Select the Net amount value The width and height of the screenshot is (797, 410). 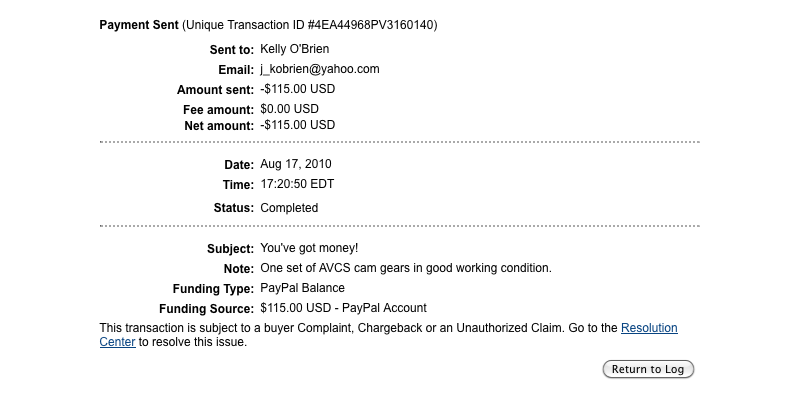(x=297, y=125)
